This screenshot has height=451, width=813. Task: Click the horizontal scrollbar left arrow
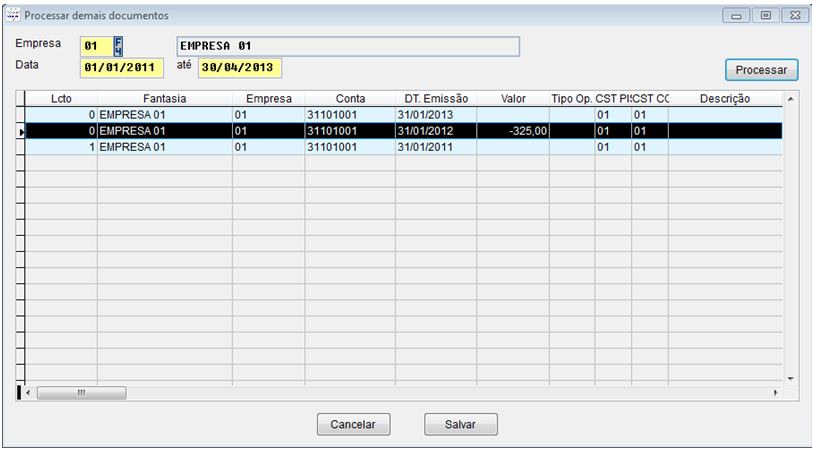pyautogui.click(x=28, y=393)
